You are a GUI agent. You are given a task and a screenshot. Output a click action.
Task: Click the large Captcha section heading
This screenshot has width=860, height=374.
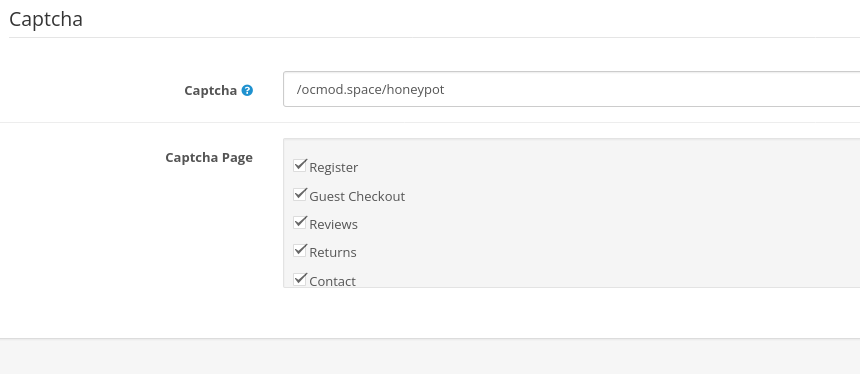pyautogui.click(x=46, y=19)
